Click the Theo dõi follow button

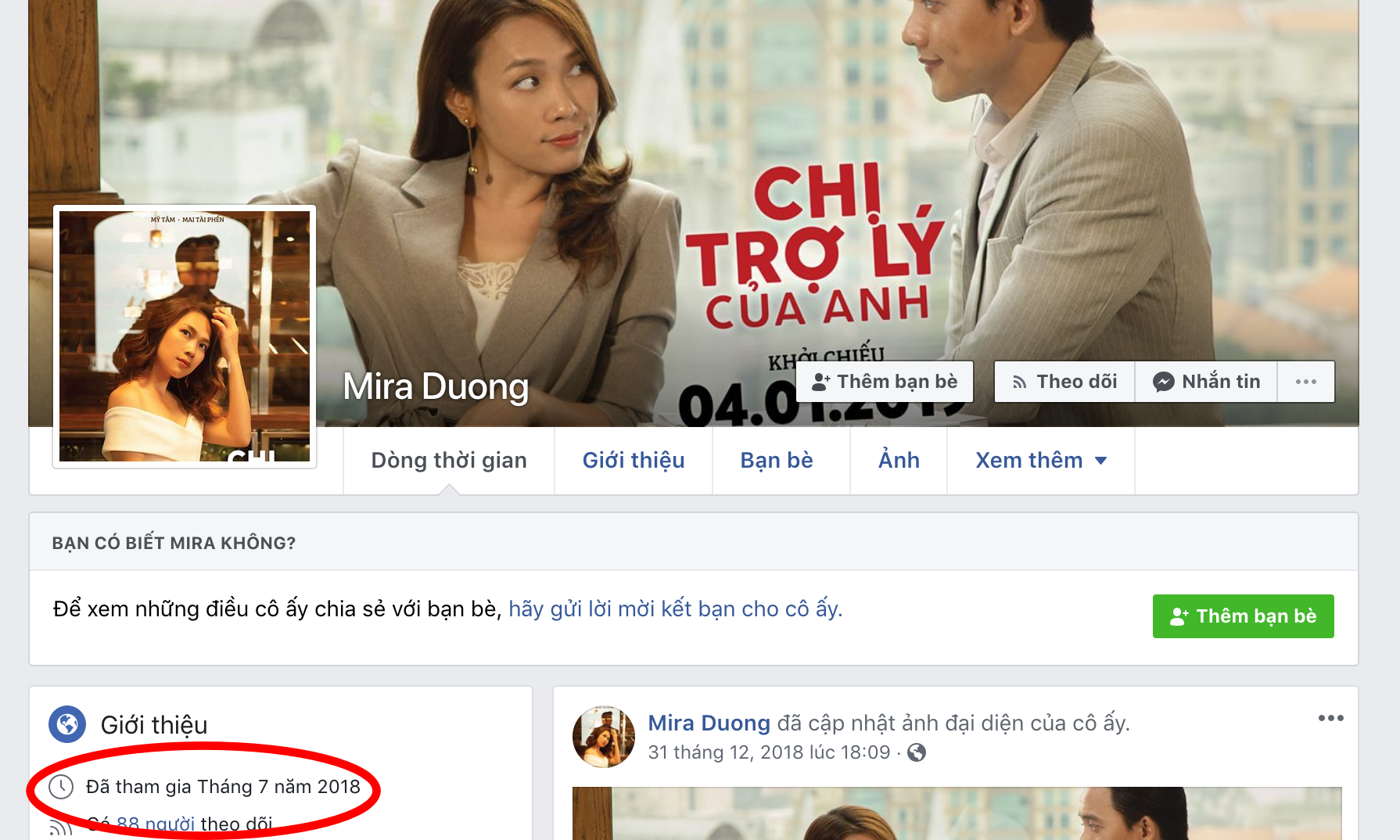tap(1064, 382)
